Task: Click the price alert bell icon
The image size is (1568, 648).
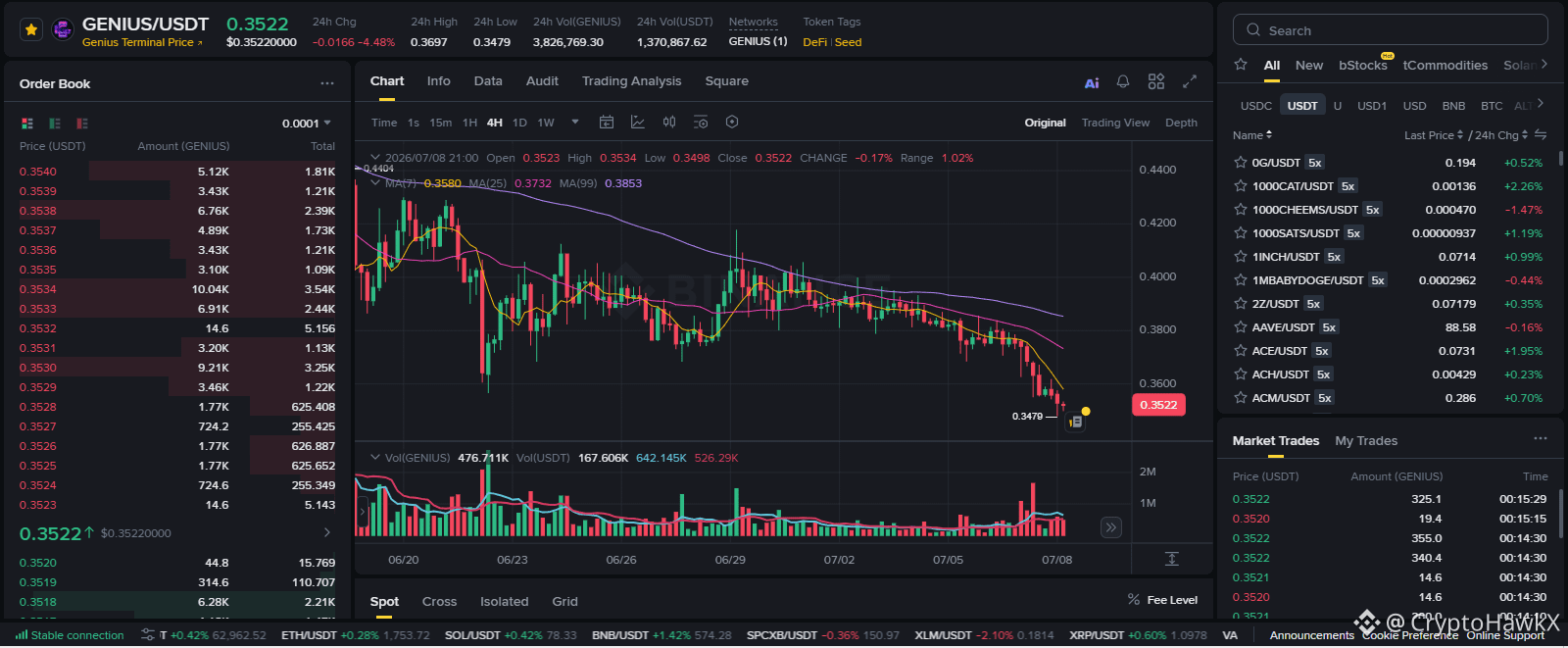Action: pyautogui.click(x=1123, y=81)
